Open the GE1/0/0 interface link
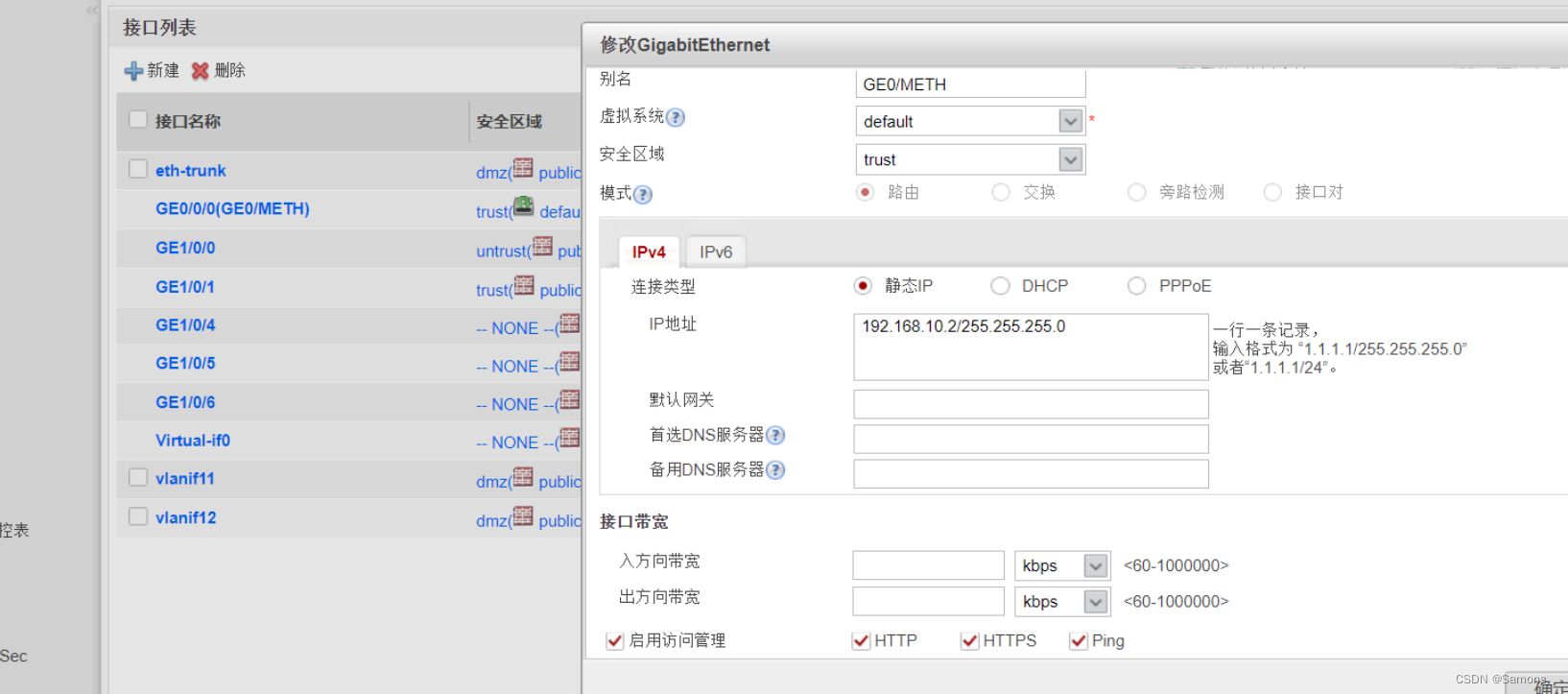 185,248
